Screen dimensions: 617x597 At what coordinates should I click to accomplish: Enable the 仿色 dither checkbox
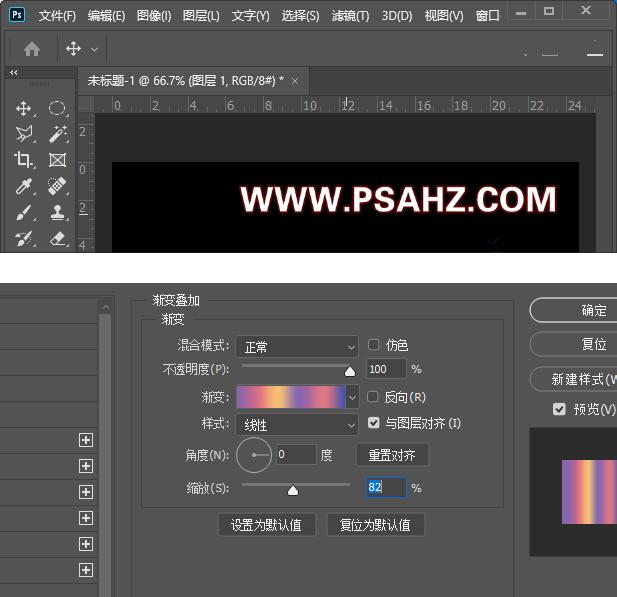coord(373,345)
